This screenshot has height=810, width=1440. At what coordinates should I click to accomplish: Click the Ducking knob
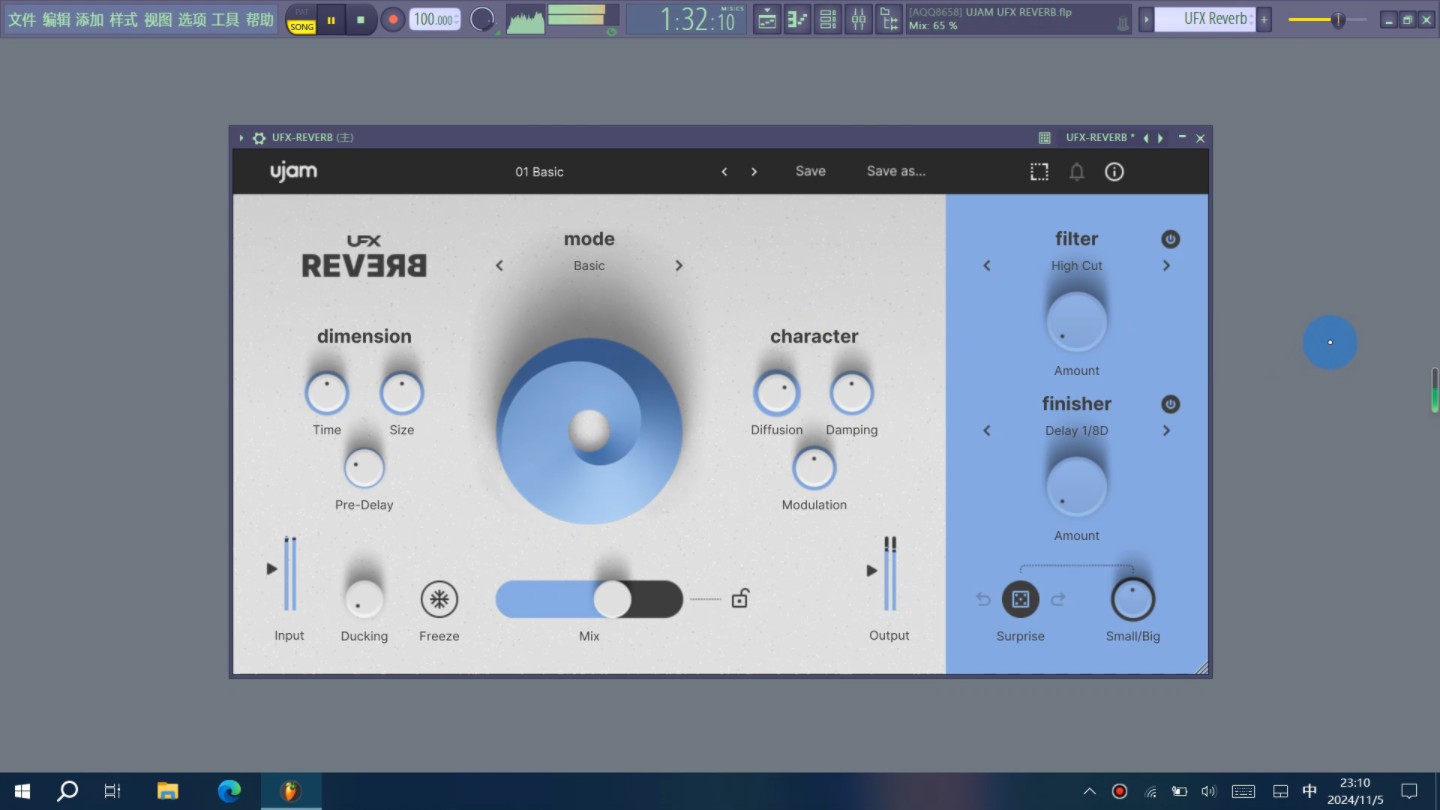(364, 599)
